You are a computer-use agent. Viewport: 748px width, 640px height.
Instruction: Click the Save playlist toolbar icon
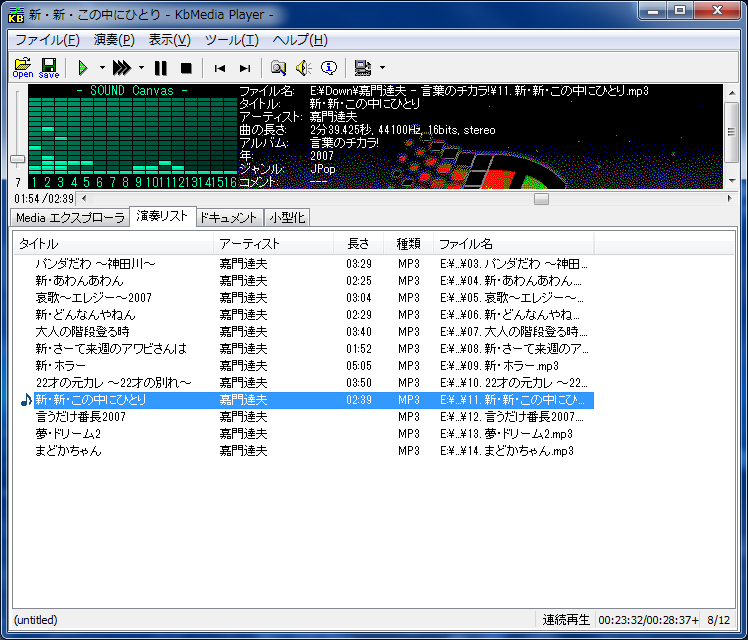click(x=49, y=68)
